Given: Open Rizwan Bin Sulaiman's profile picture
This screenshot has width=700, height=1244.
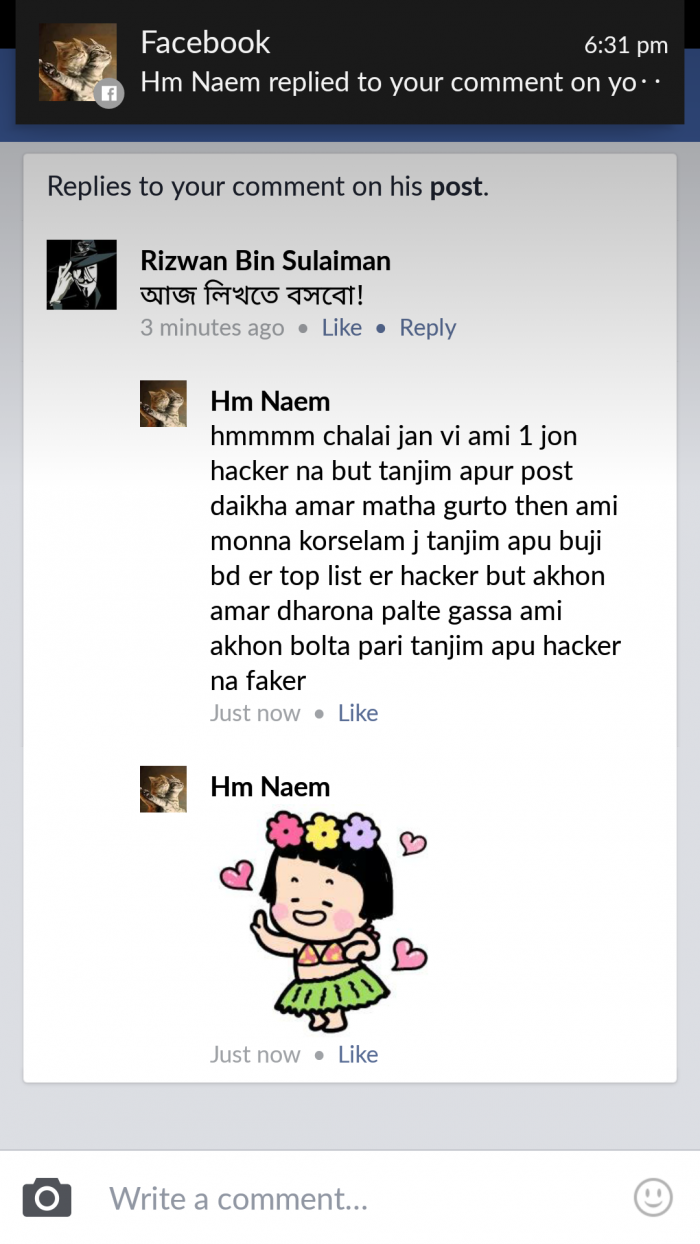Looking at the screenshot, I should tap(82, 274).
